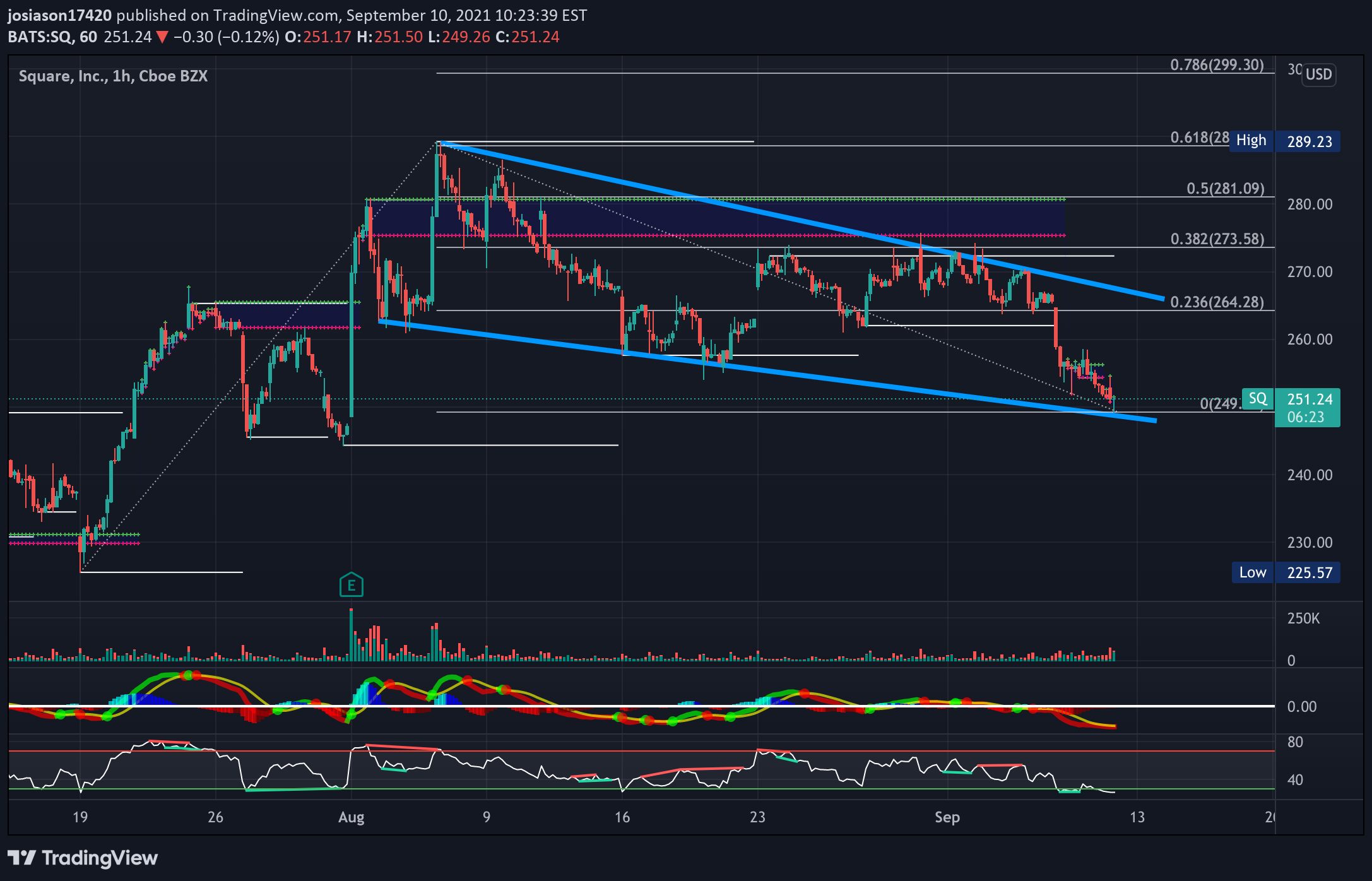Click the 13 date label on time axis
The height and width of the screenshot is (881, 1372).
(1137, 817)
